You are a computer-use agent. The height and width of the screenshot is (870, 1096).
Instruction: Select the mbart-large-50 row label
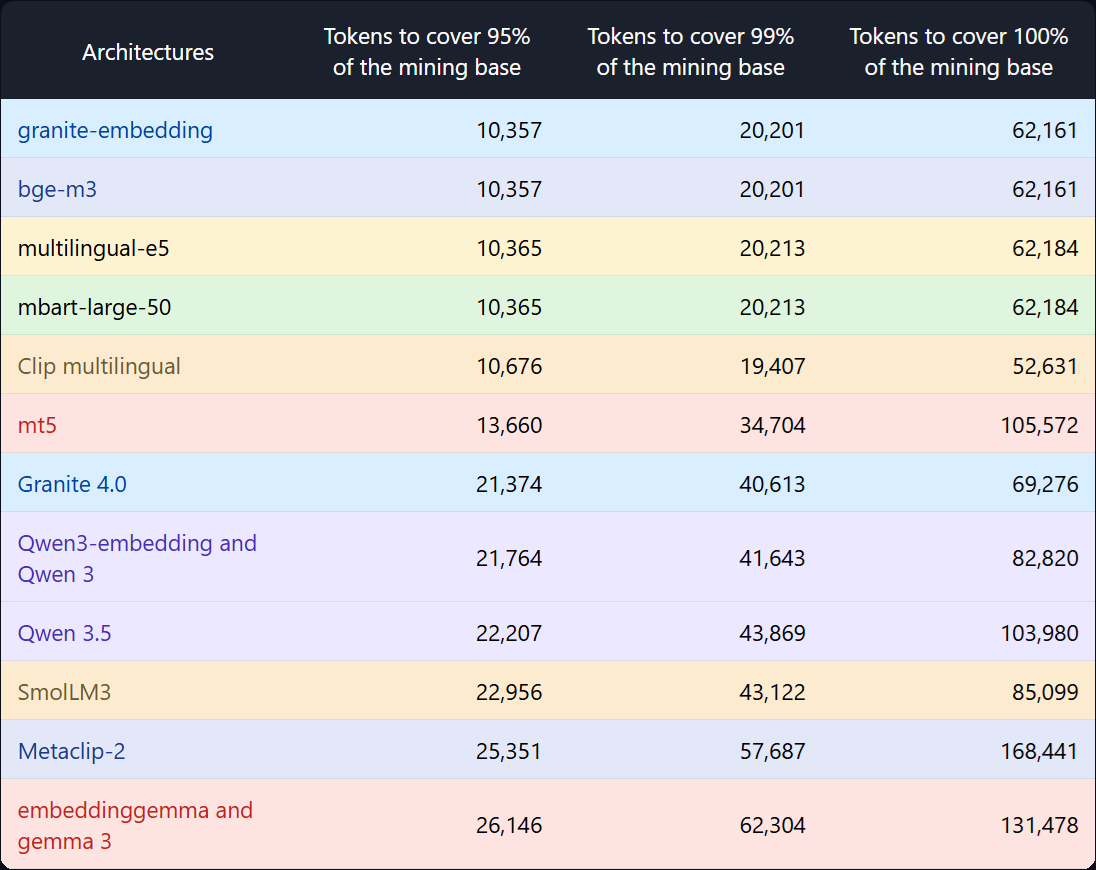94,307
